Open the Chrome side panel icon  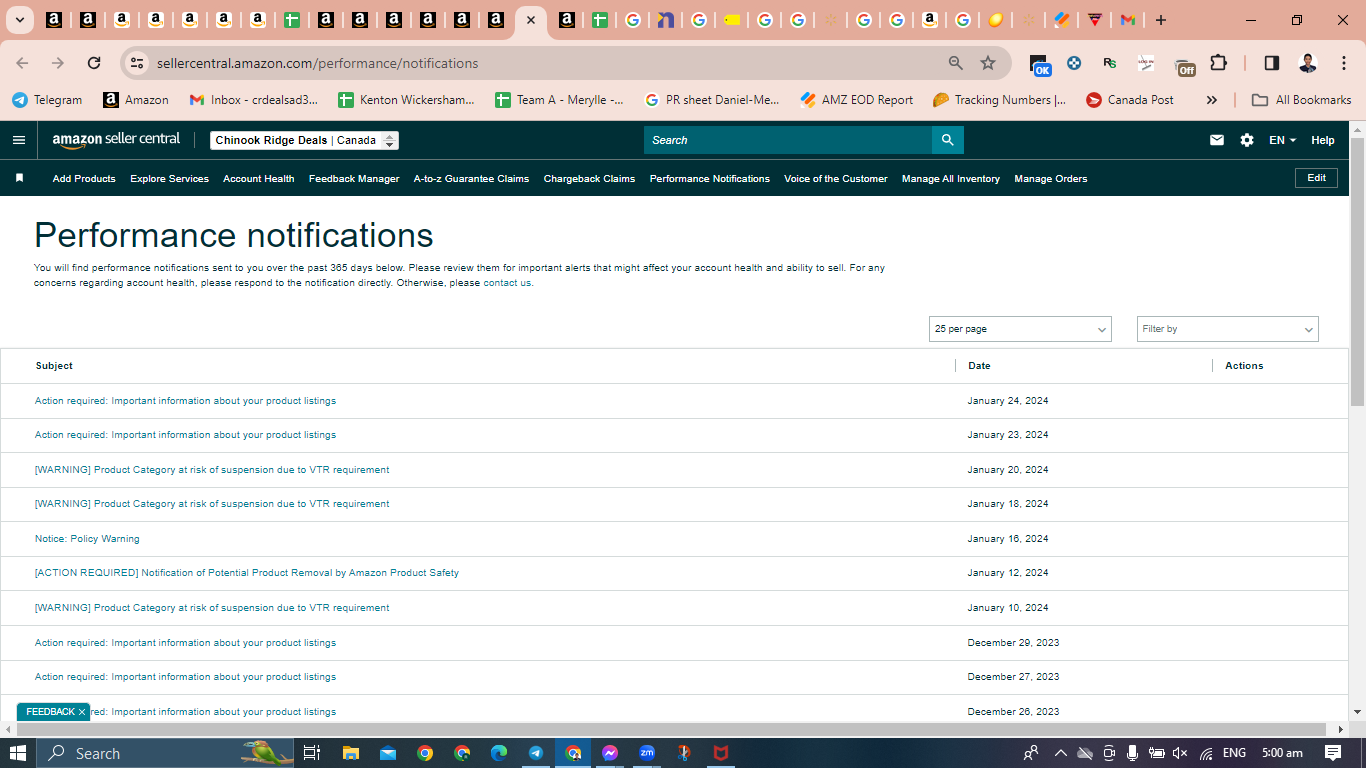1272,63
